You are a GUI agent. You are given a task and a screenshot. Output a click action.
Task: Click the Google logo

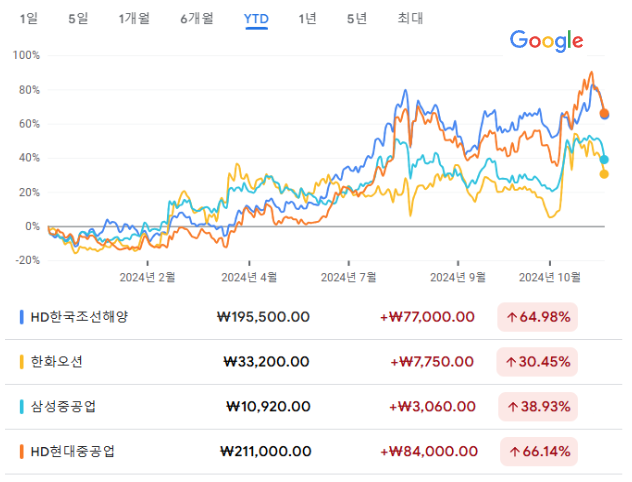[546, 41]
